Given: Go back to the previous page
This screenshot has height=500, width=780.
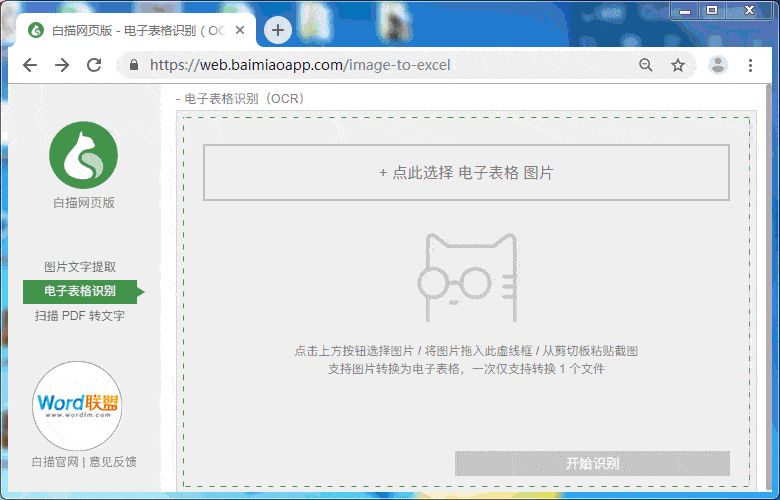Looking at the screenshot, I should click(x=30, y=65).
